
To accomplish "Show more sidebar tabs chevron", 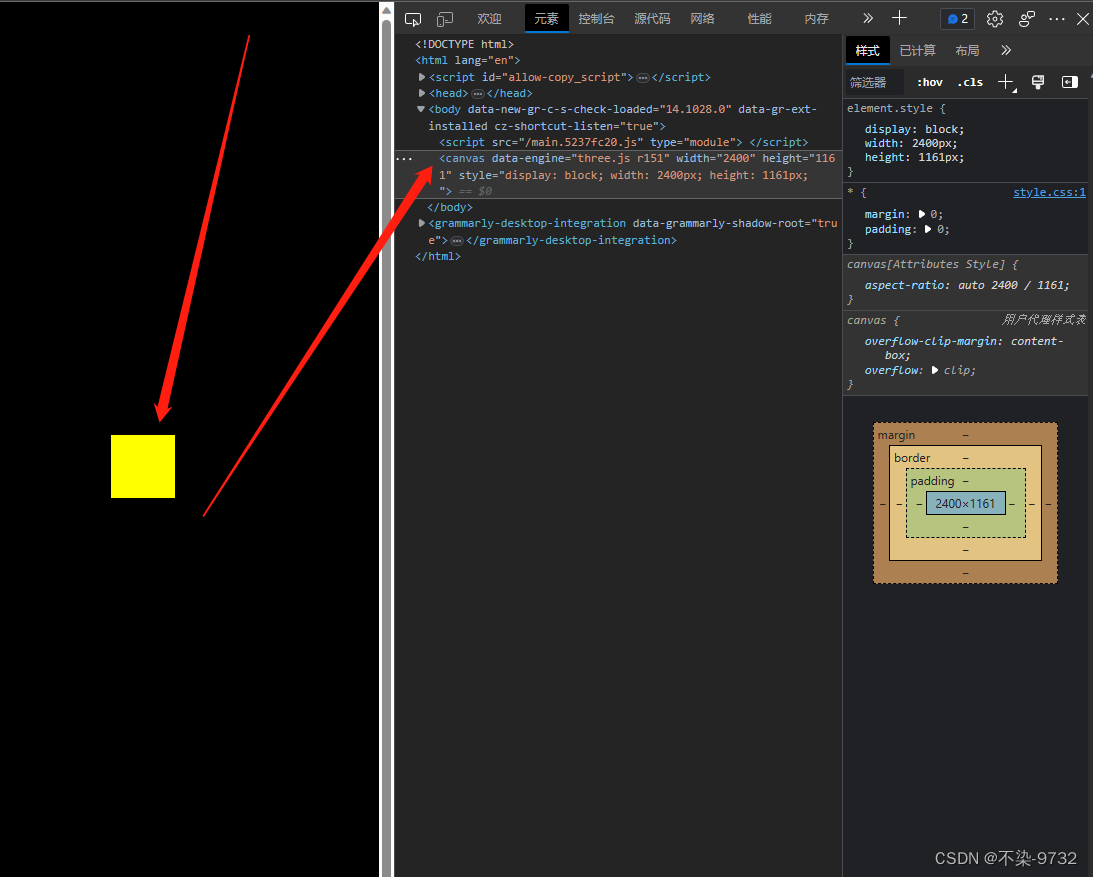I will 1006,50.
